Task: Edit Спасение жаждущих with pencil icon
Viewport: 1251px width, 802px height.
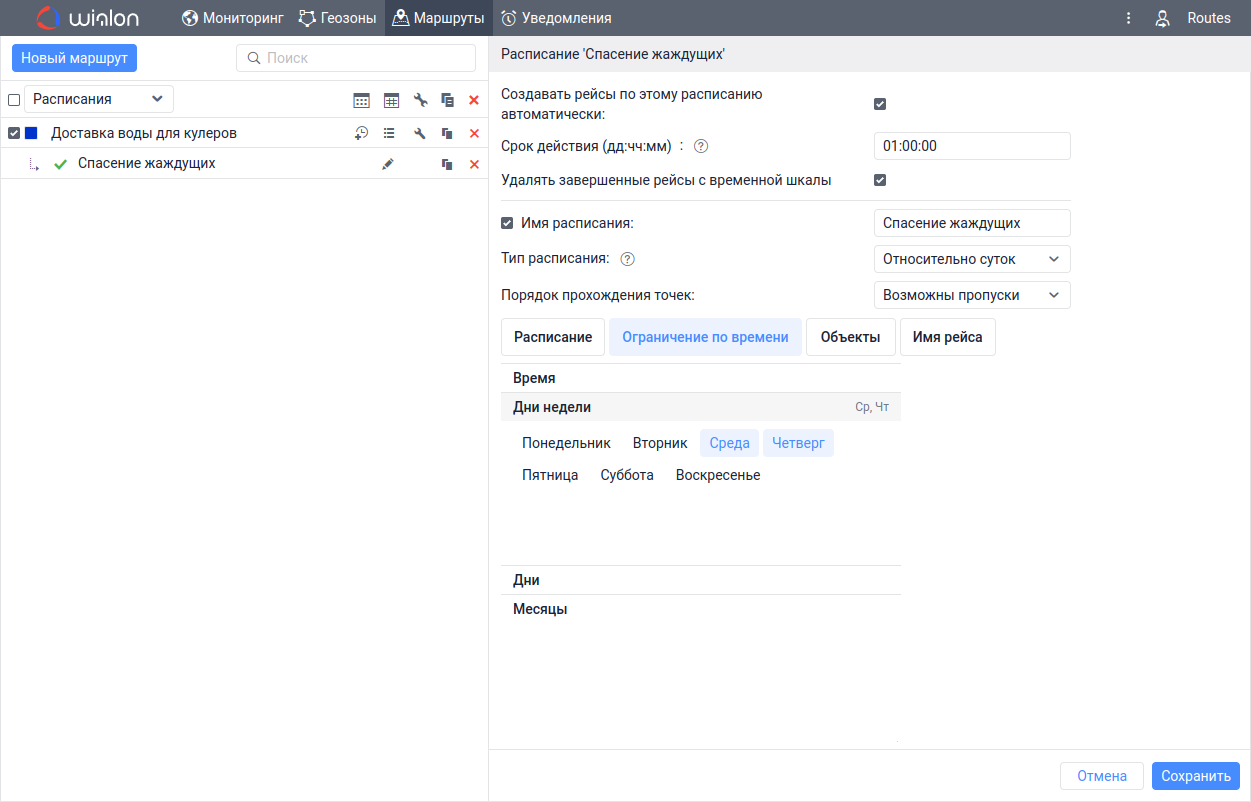Action: pos(388,164)
